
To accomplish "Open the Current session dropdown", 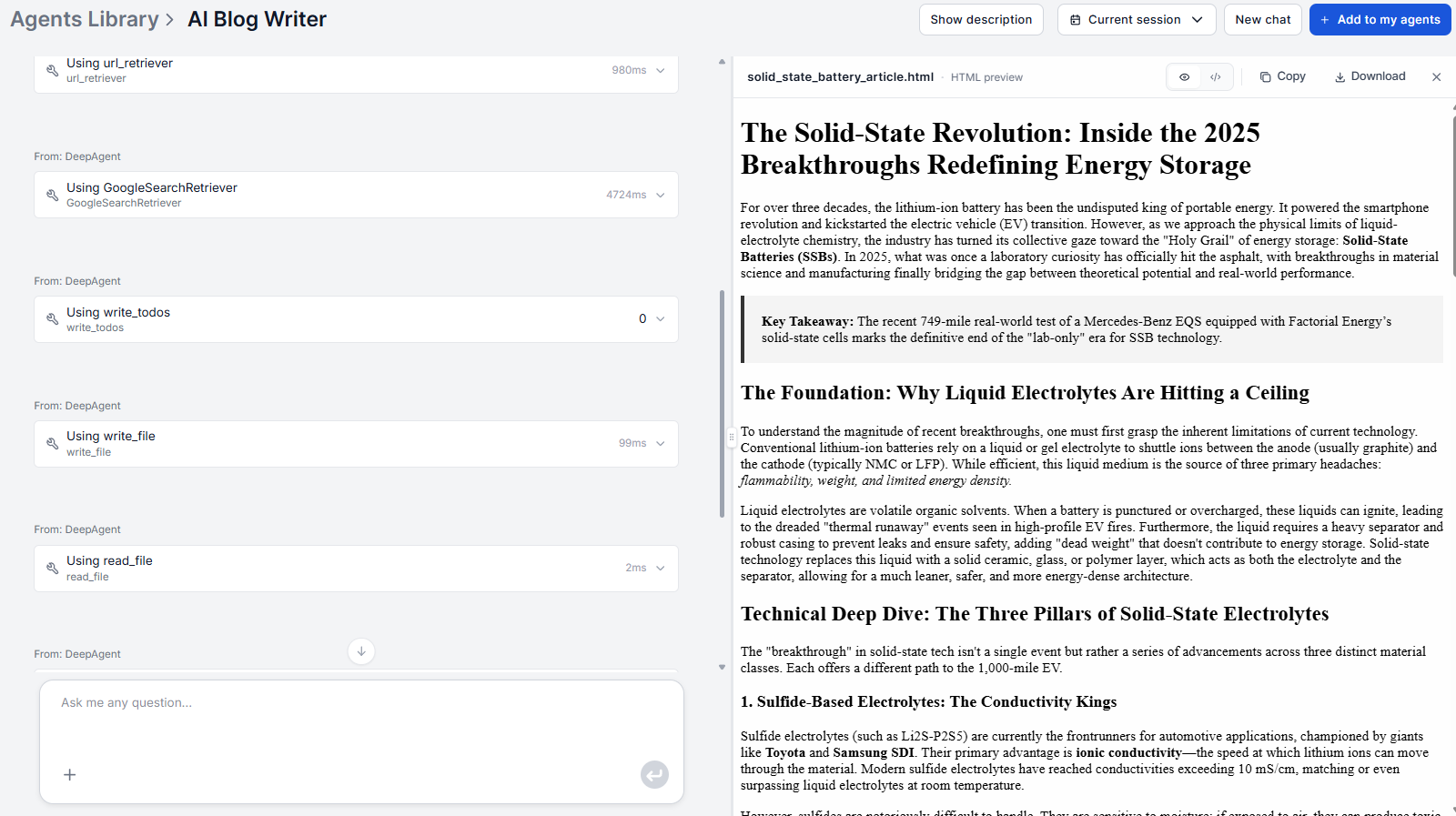I will pos(1137,20).
